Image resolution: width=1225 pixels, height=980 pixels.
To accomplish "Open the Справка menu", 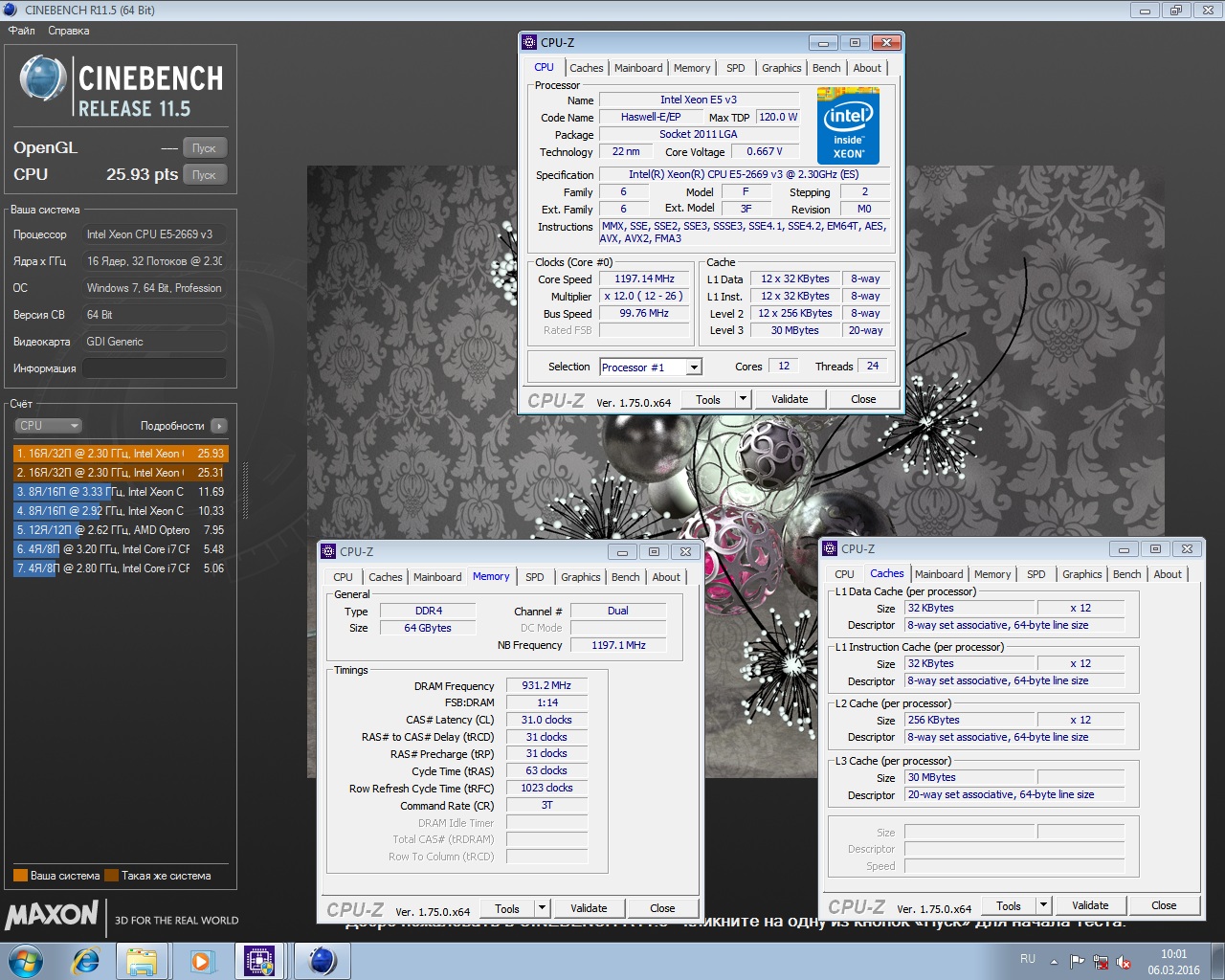I will pos(69,31).
